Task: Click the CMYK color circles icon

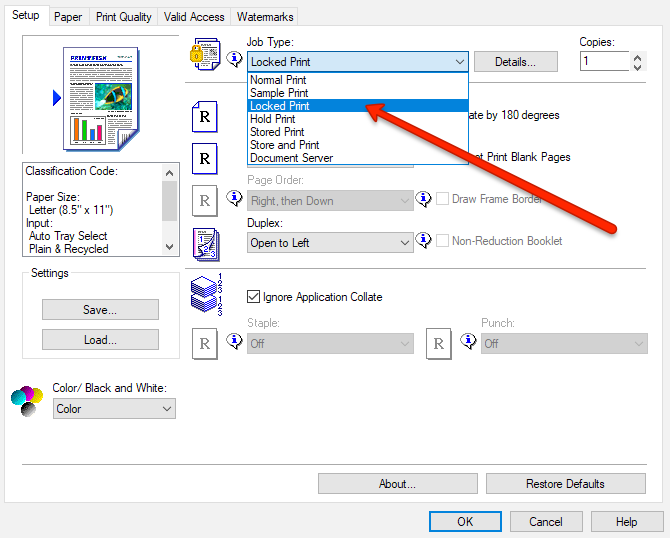Action: pos(26,400)
